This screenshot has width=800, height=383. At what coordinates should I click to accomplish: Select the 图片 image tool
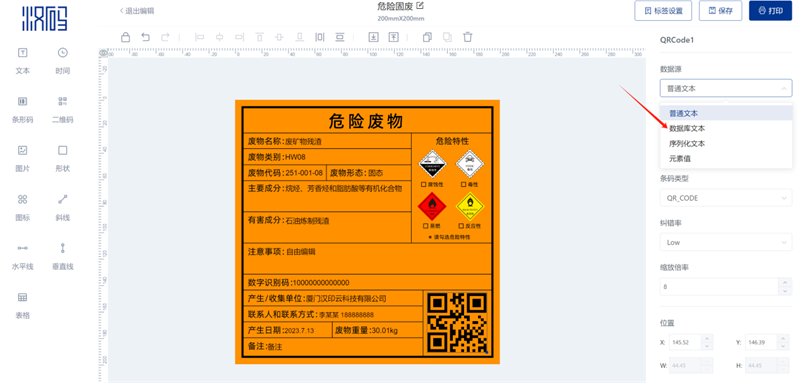click(x=22, y=158)
